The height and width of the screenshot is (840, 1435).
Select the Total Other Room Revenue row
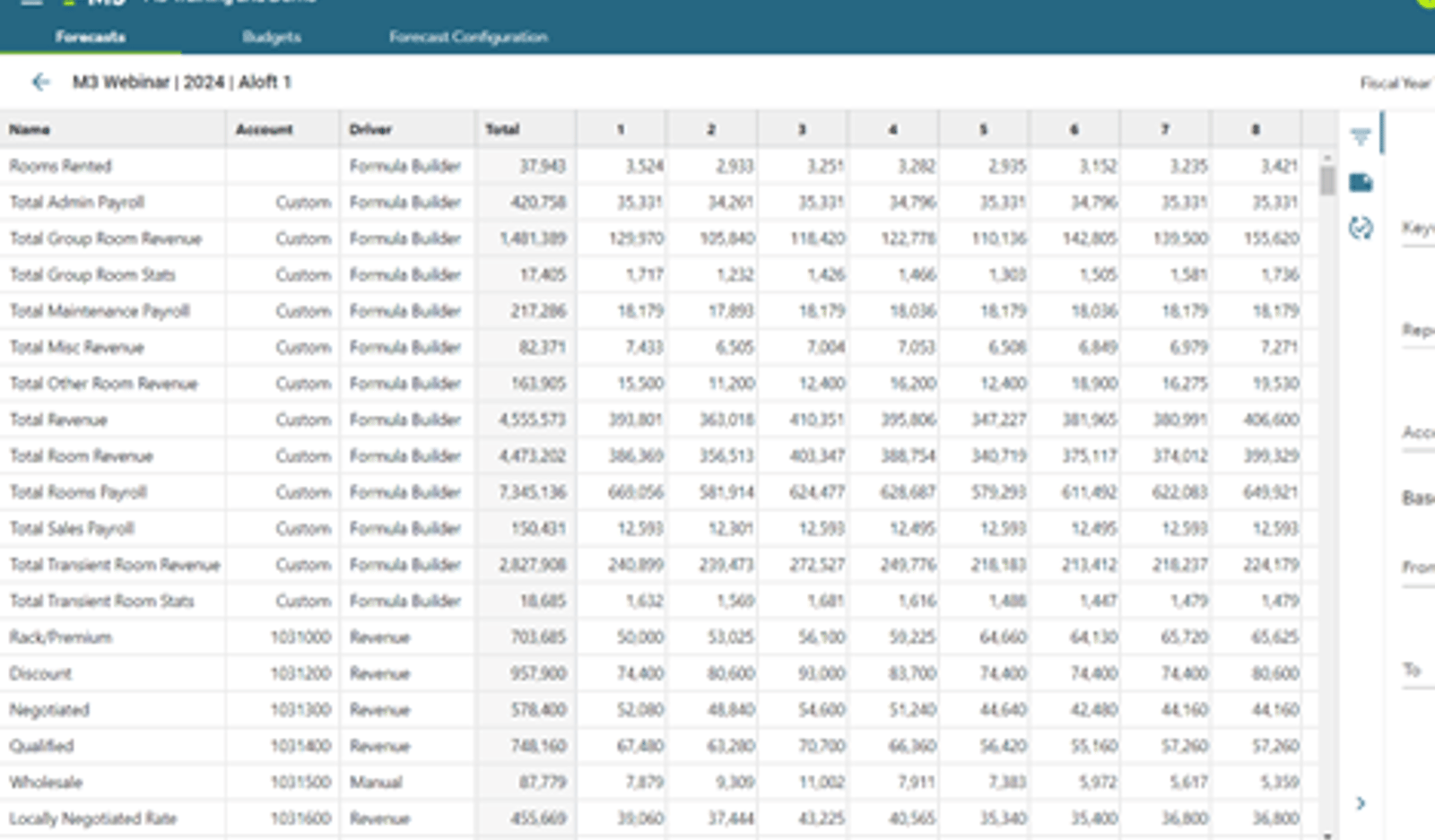(103, 384)
